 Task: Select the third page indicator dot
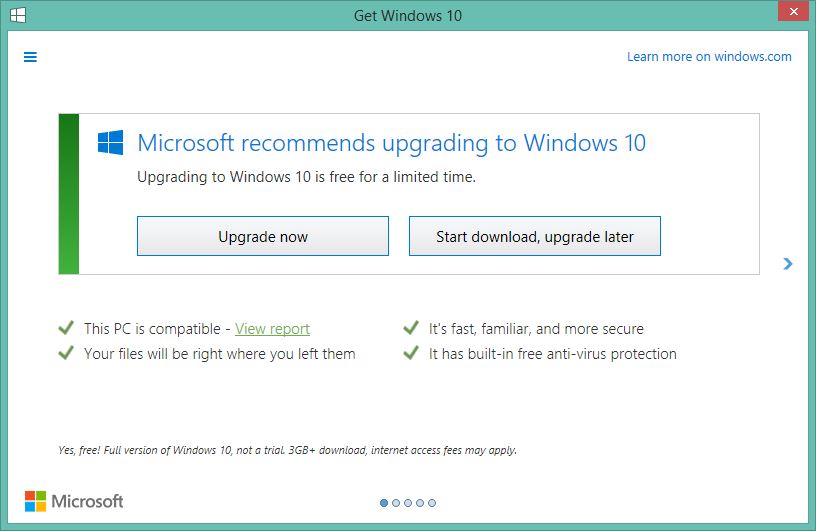coord(408,503)
